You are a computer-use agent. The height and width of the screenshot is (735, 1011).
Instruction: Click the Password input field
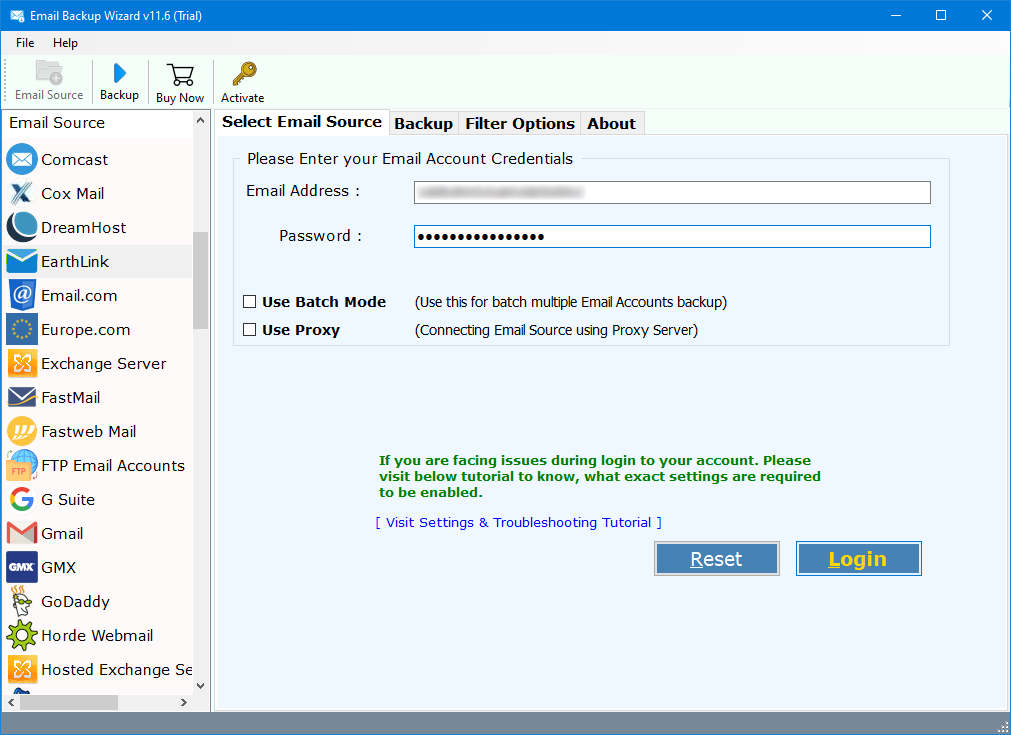click(x=672, y=237)
